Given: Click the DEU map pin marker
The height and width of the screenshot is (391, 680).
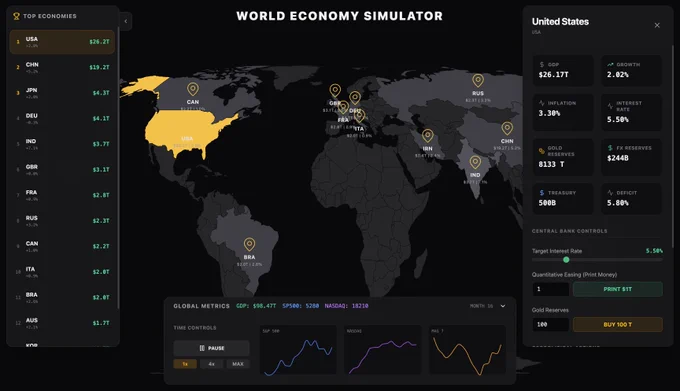Looking at the screenshot, I should [x=355, y=98].
